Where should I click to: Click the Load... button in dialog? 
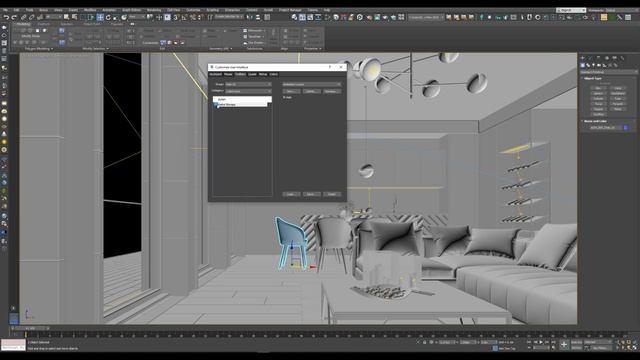(x=291, y=194)
